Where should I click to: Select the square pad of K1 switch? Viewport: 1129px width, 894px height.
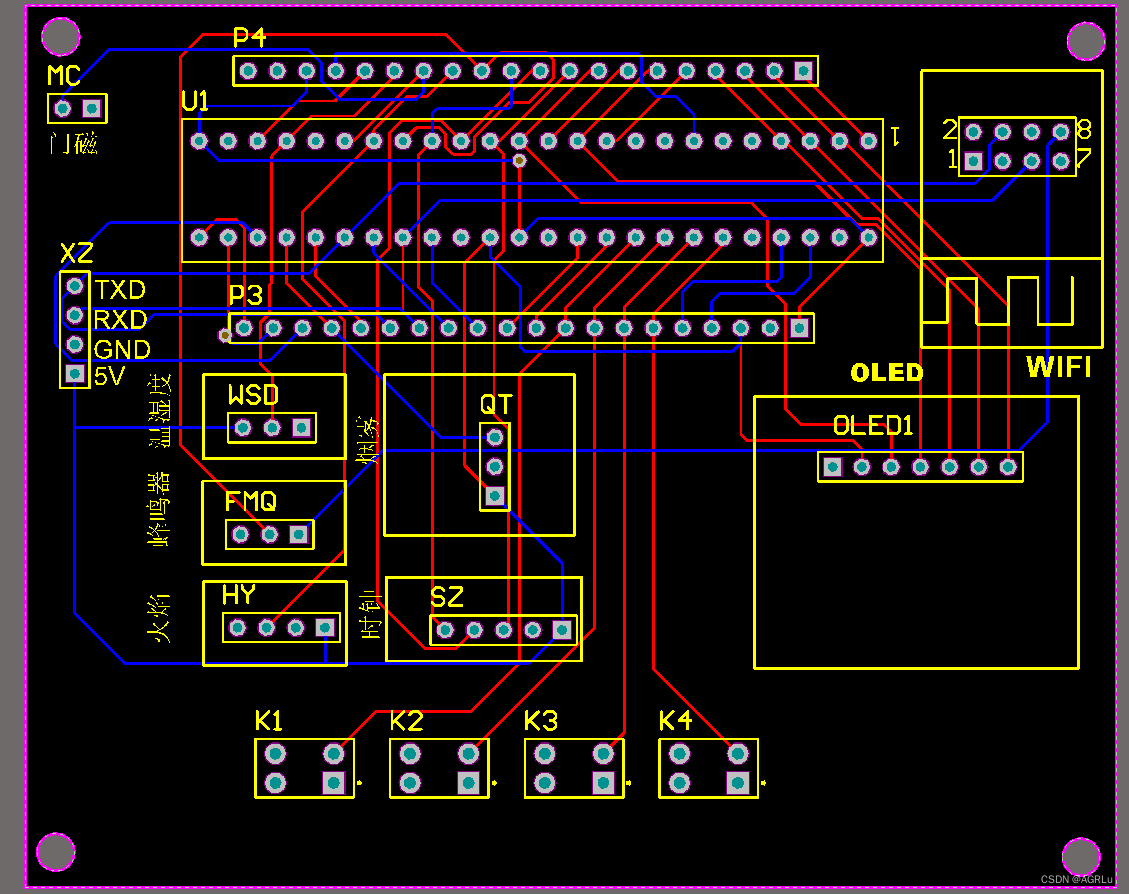(x=333, y=783)
